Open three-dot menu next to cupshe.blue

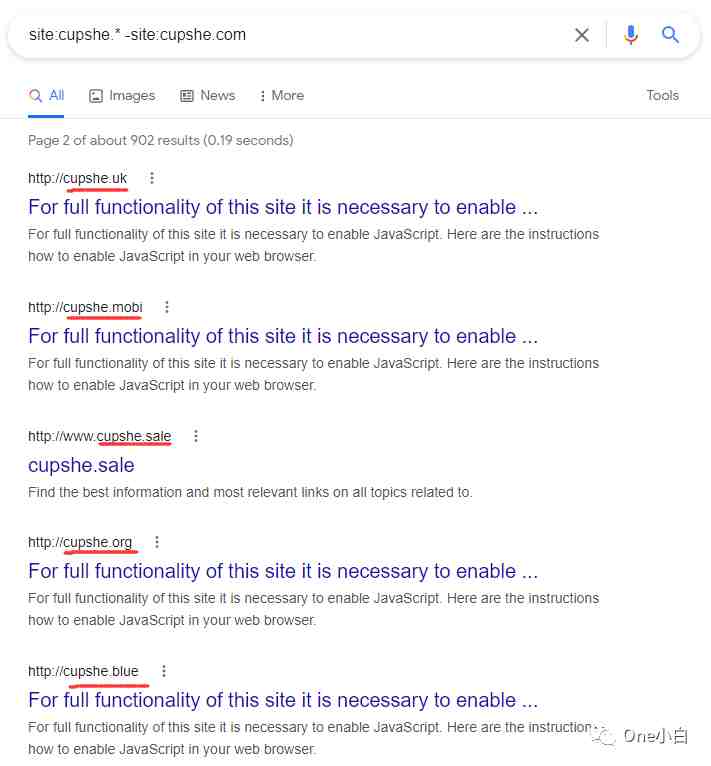[164, 671]
